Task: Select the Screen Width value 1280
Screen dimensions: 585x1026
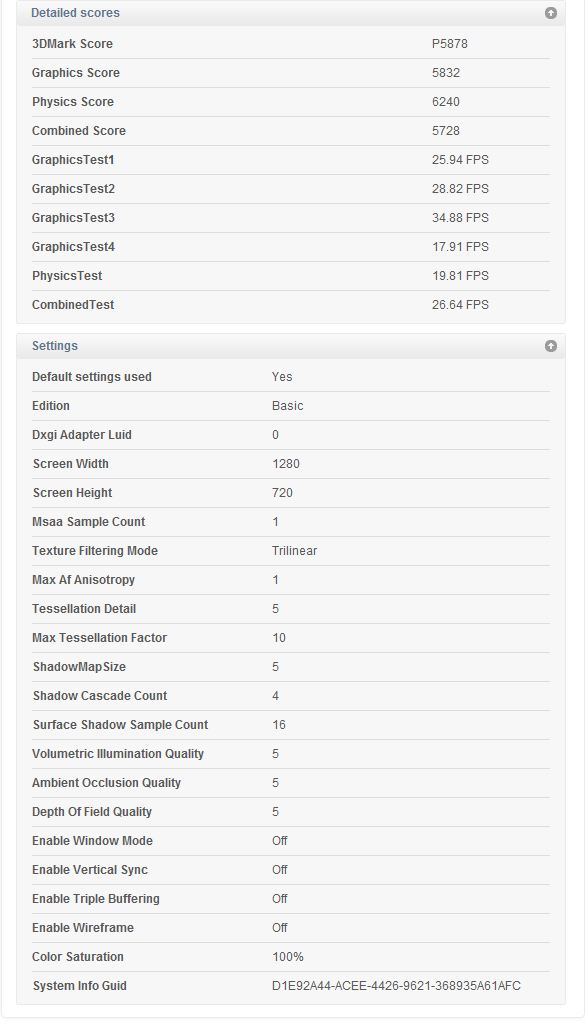Action: click(286, 464)
